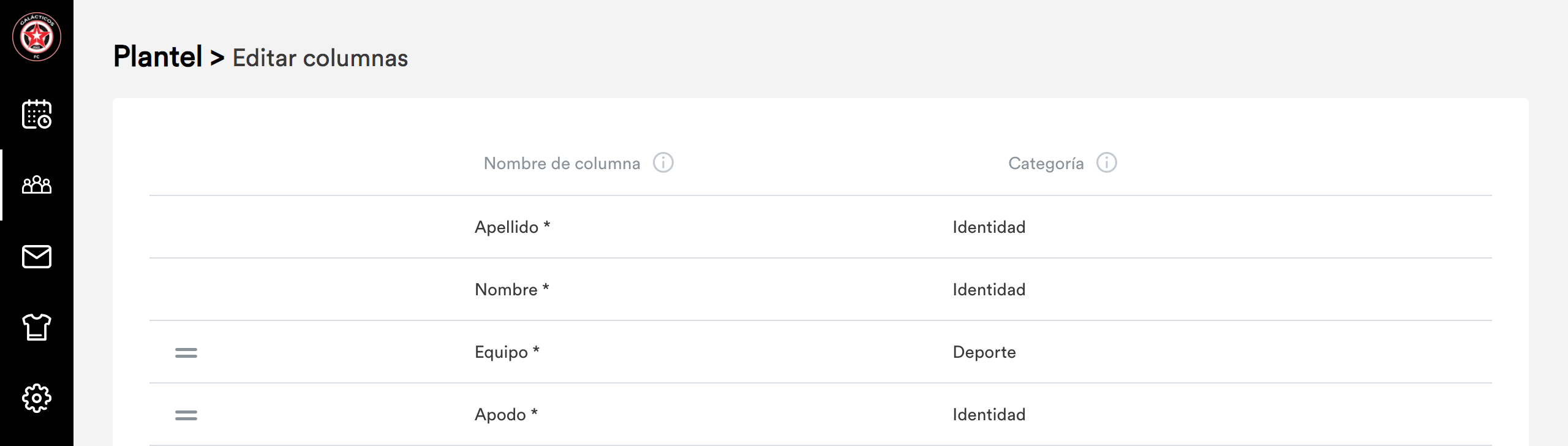
Task: Click the Categoría column header
Action: click(x=1046, y=164)
